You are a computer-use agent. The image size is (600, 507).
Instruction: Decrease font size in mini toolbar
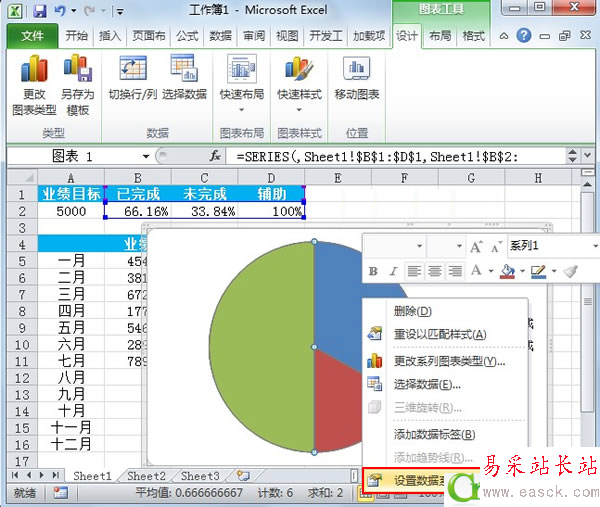point(496,248)
